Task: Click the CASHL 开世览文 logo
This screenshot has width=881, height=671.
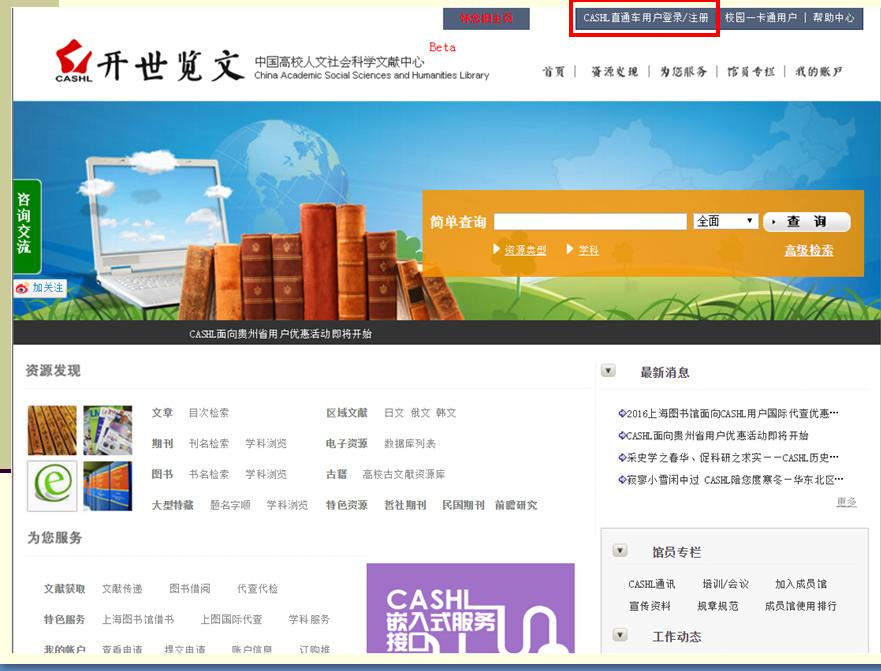Action: [x=149, y=62]
